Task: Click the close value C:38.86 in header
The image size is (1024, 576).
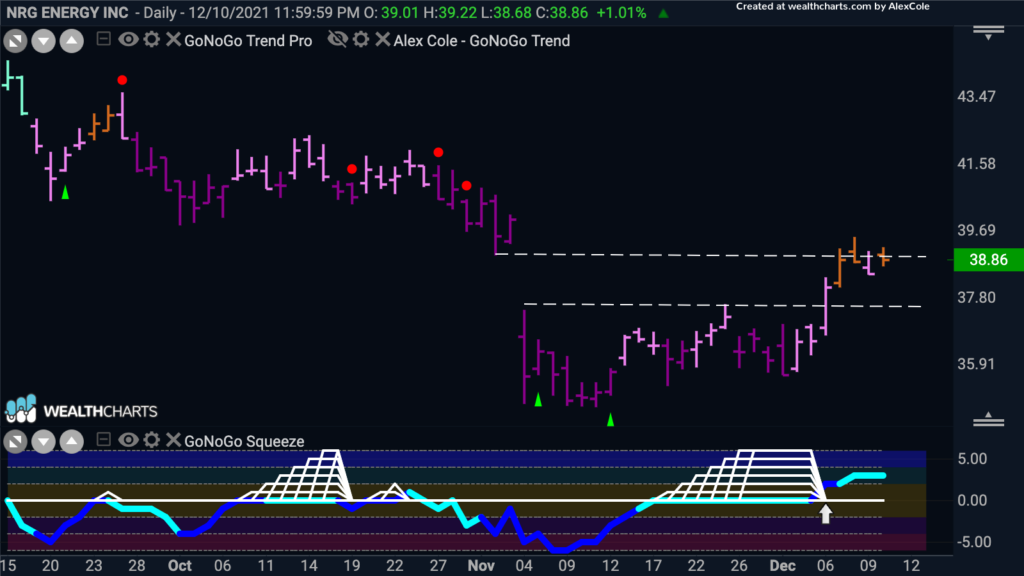Action: (563, 12)
